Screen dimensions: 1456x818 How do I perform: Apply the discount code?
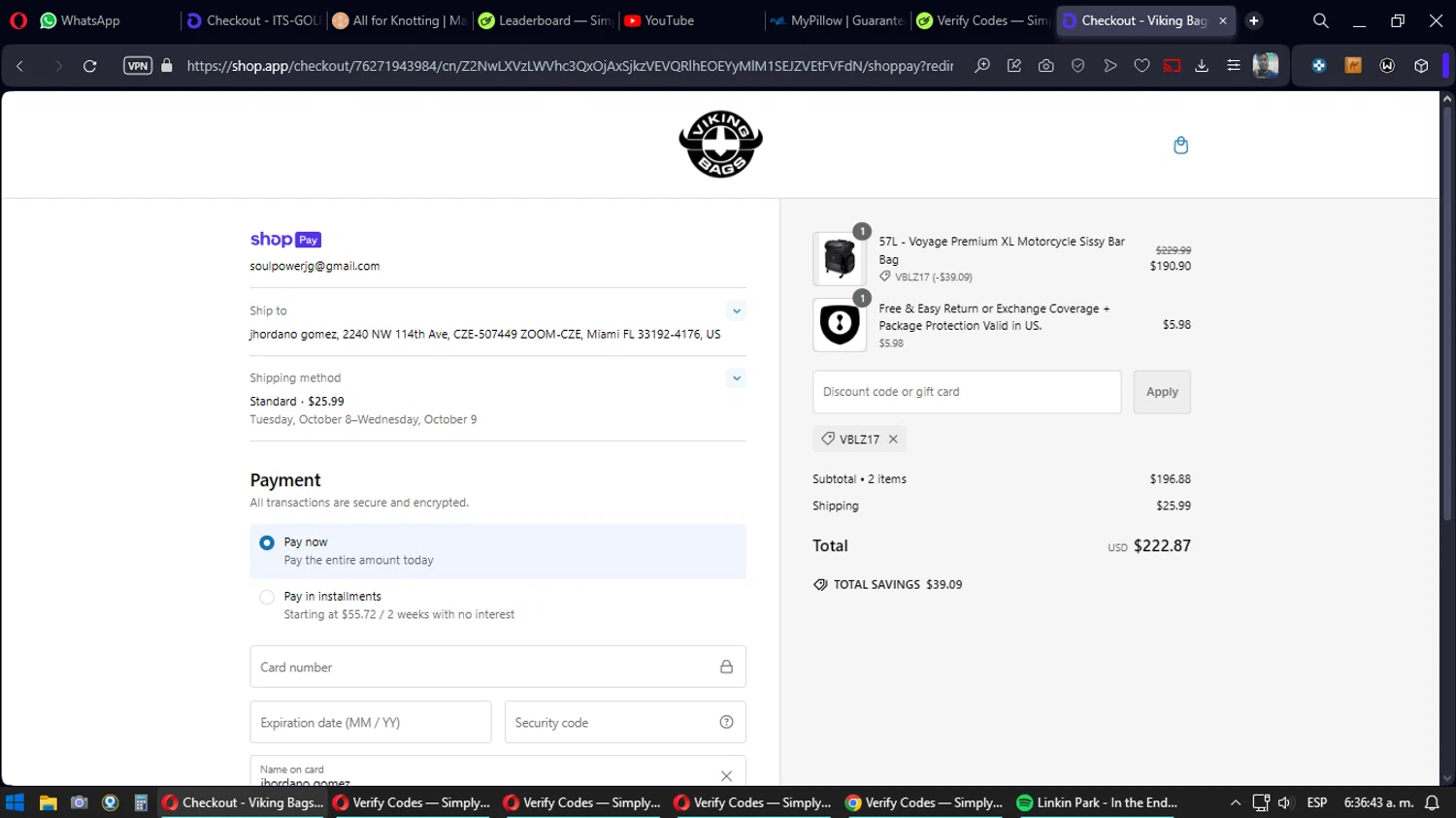[1162, 392]
